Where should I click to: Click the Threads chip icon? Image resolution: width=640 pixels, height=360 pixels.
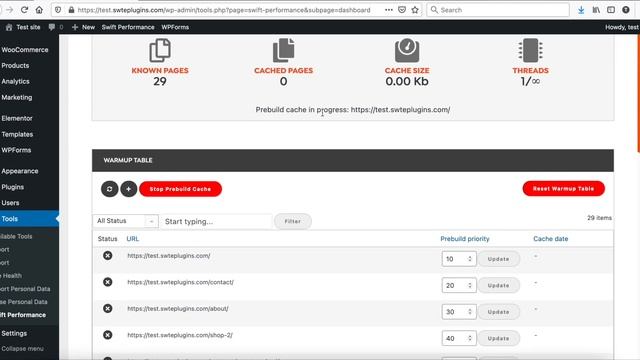point(530,50)
